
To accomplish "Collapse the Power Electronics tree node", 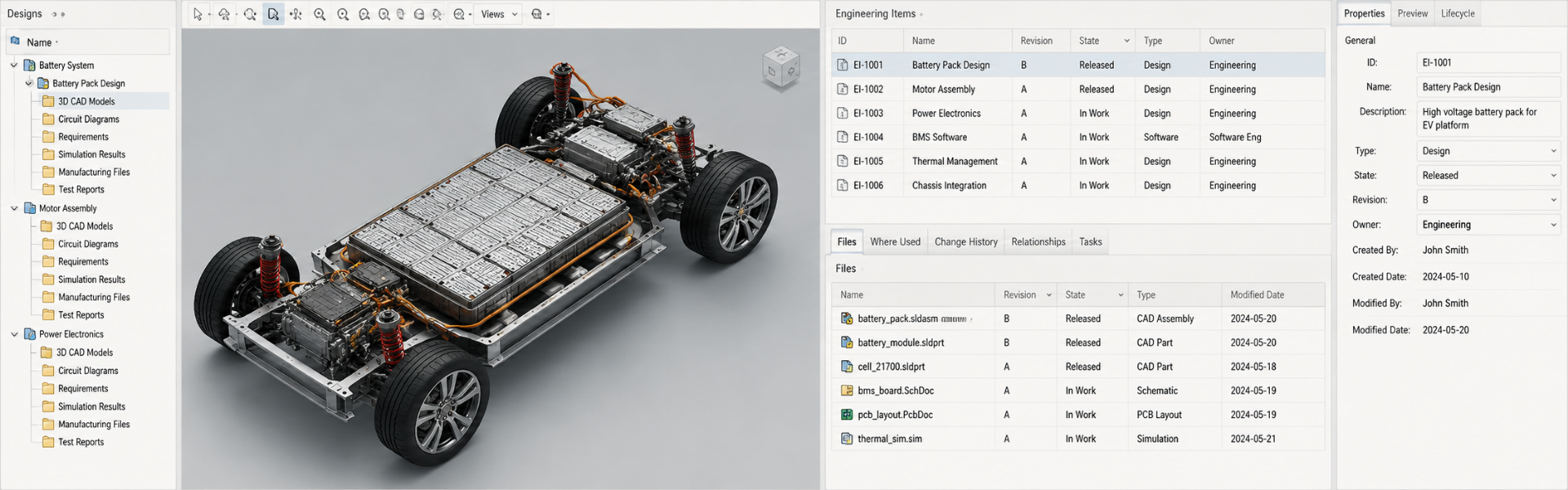I will [x=14, y=334].
